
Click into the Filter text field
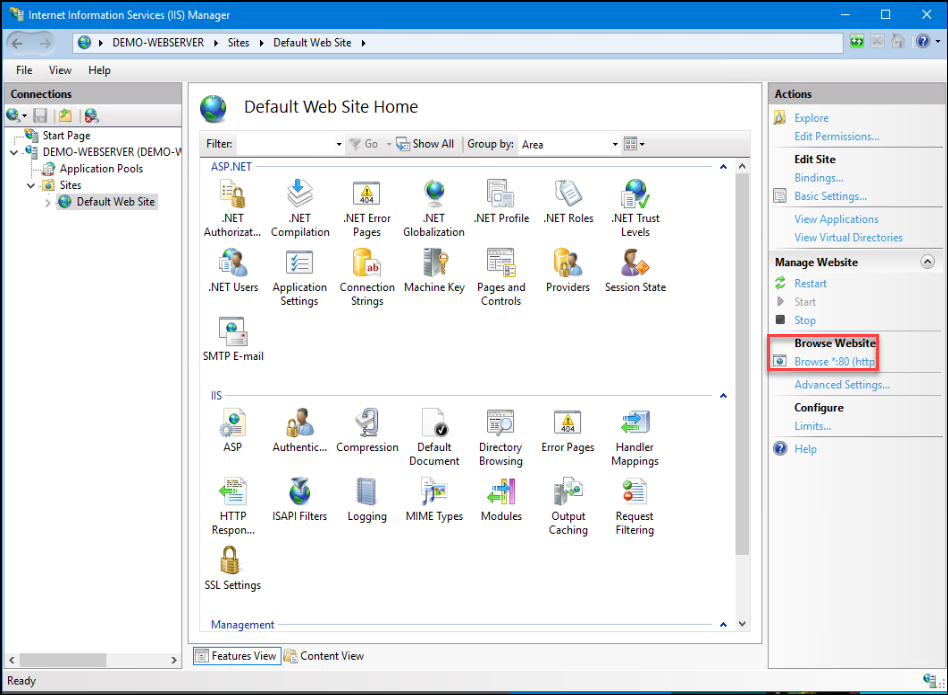coord(285,144)
